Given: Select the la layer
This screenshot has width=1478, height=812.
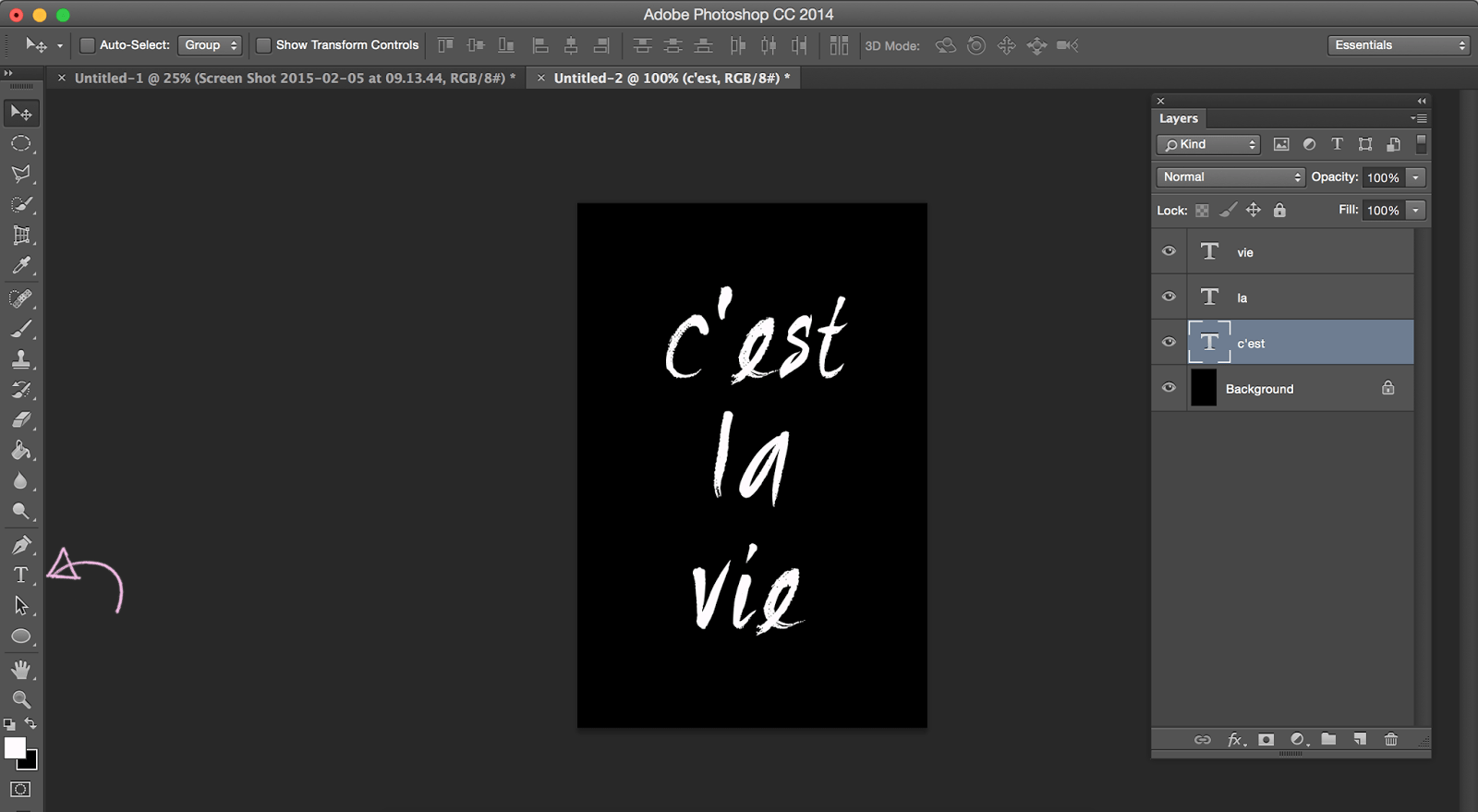Looking at the screenshot, I should tap(1301, 297).
